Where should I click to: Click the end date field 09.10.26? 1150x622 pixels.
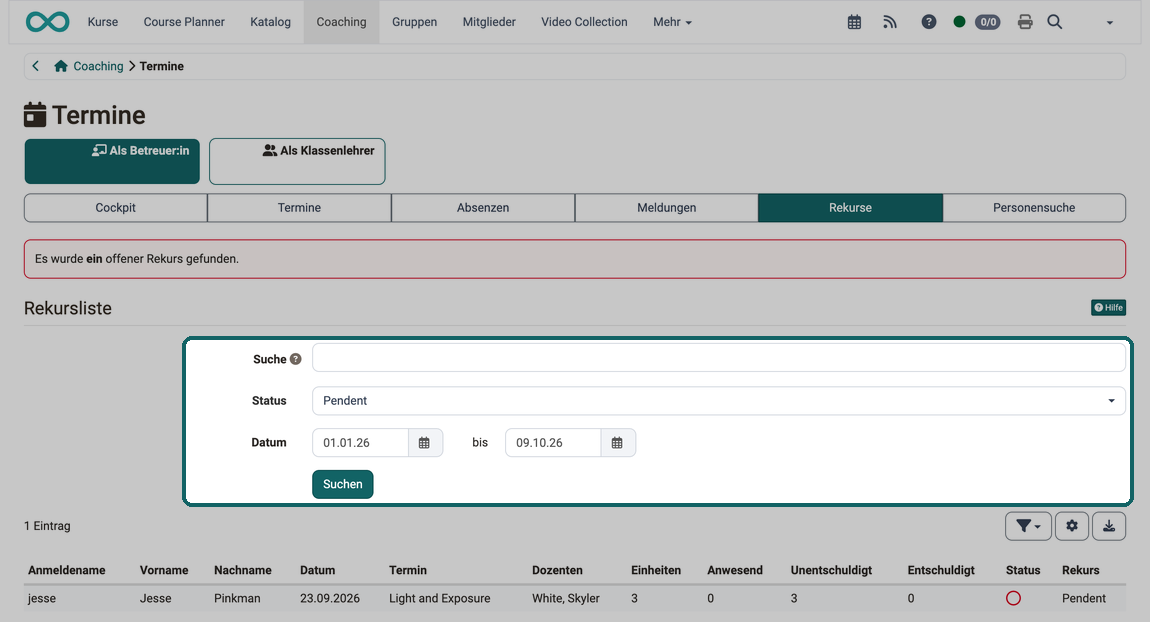click(x=553, y=443)
